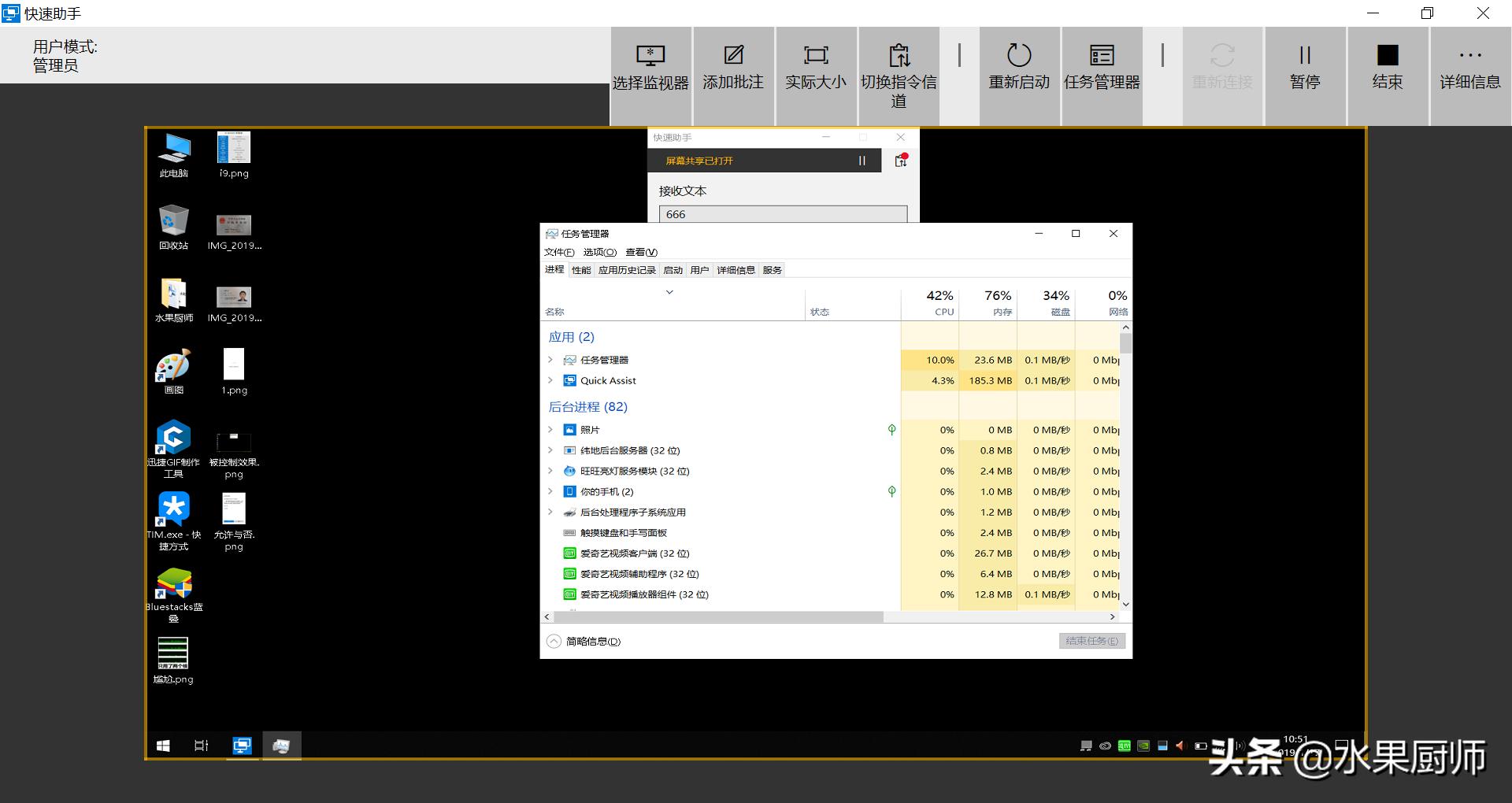Select the 接收文本 text field containing 666
Viewport: 1512px width, 803px height.
[782, 213]
